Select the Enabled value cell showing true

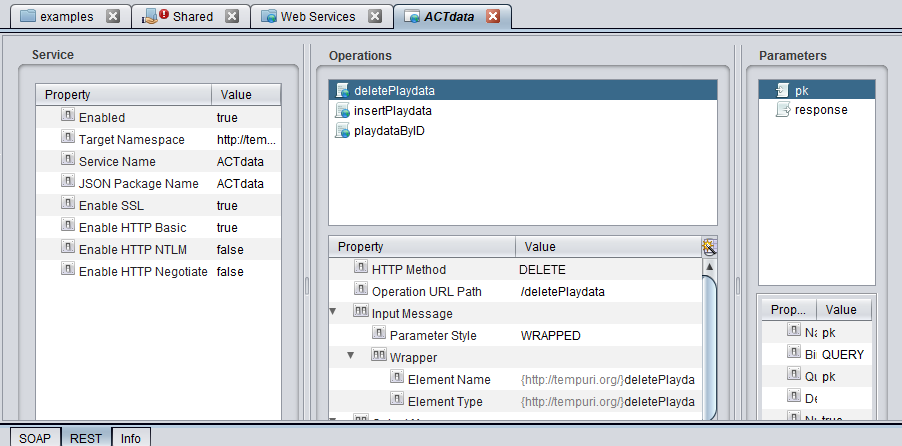[x=227, y=117]
